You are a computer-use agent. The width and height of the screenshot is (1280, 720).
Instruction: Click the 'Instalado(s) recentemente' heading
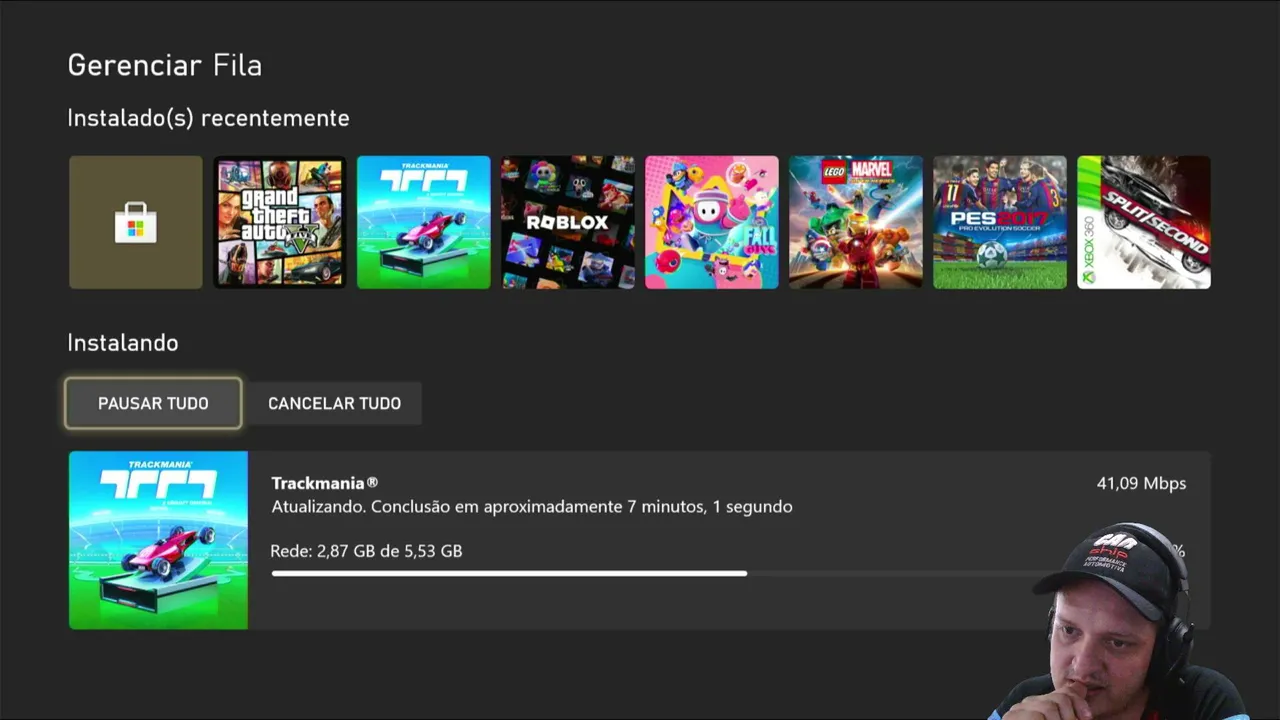208,118
